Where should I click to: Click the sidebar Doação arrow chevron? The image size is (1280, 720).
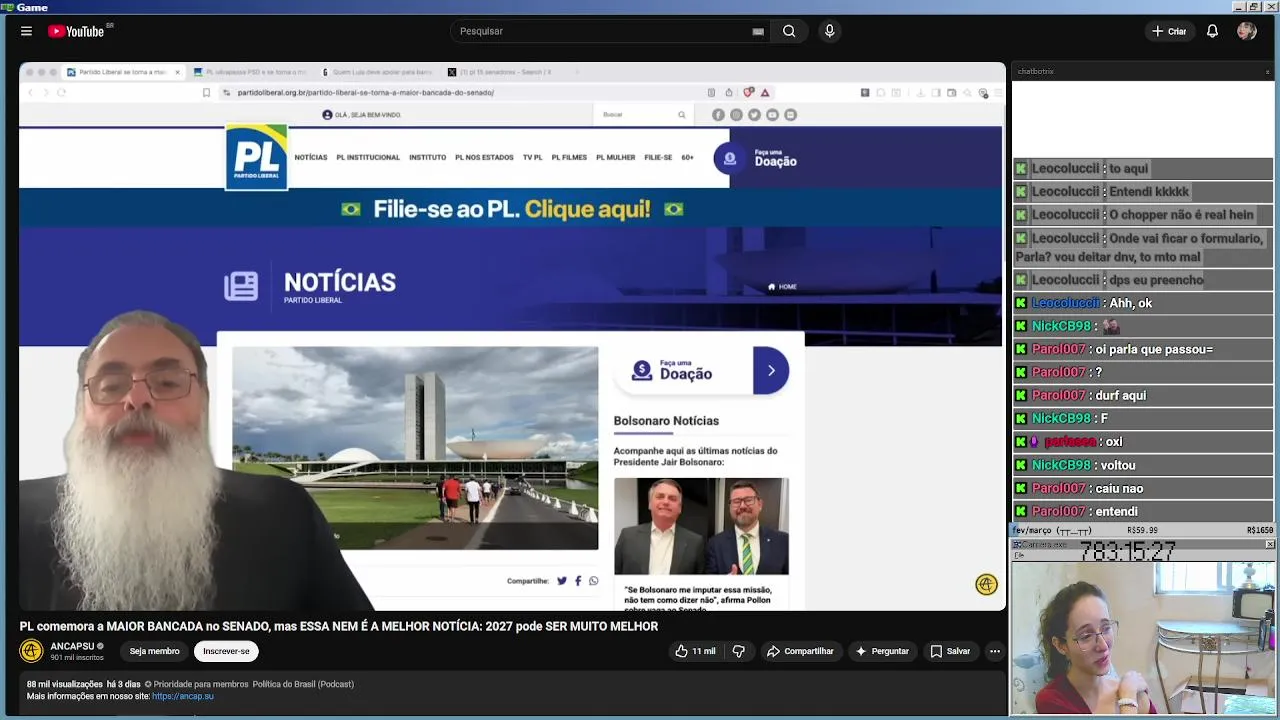771,370
